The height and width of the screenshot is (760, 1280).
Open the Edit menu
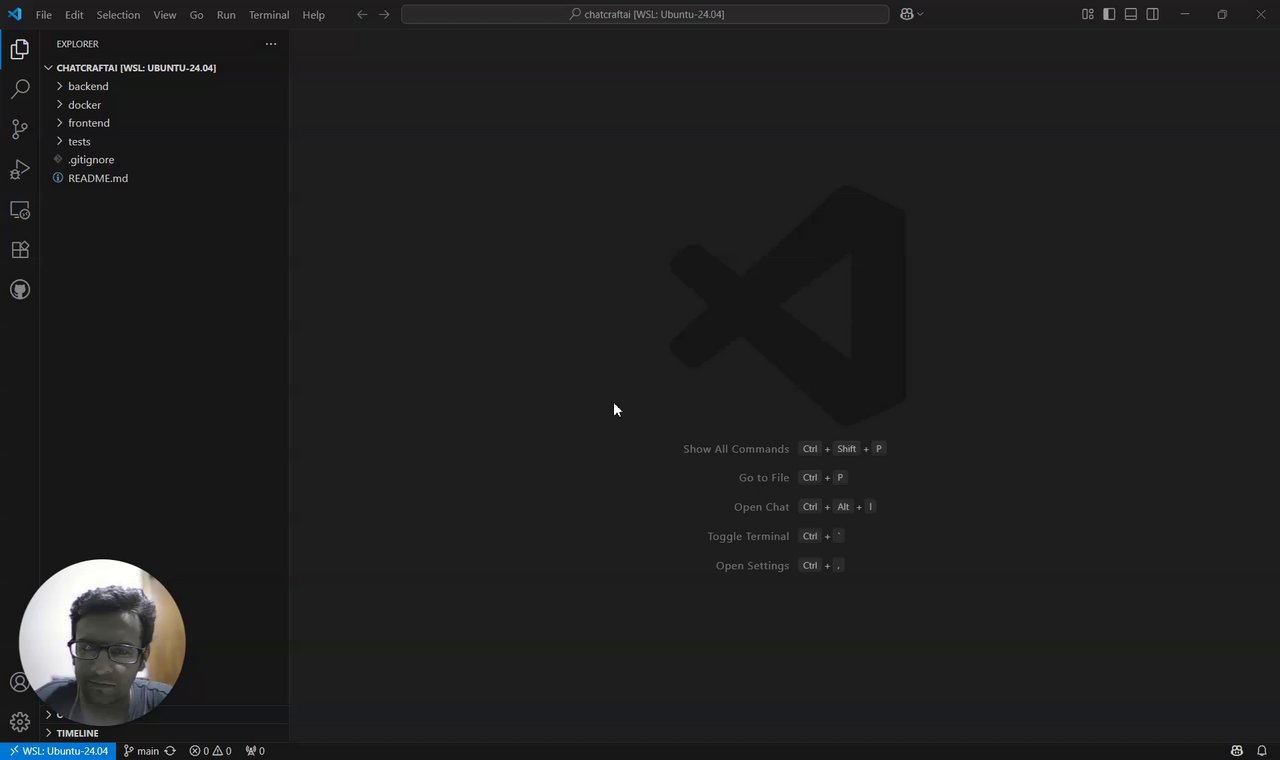click(x=74, y=15)
